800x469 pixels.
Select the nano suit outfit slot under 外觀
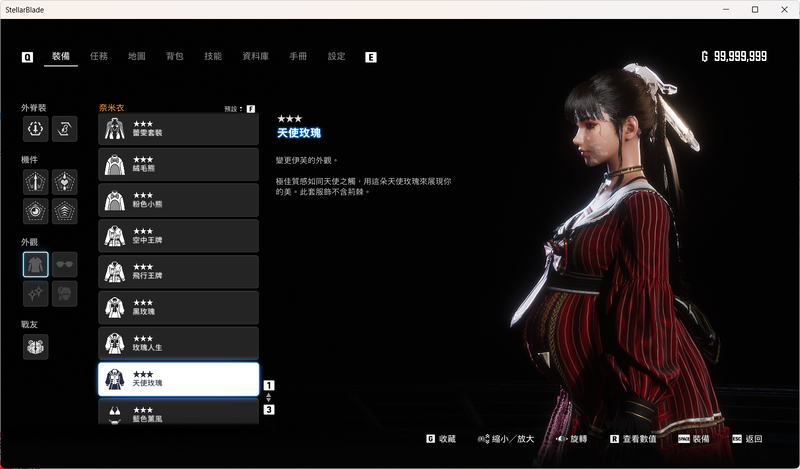36,264
